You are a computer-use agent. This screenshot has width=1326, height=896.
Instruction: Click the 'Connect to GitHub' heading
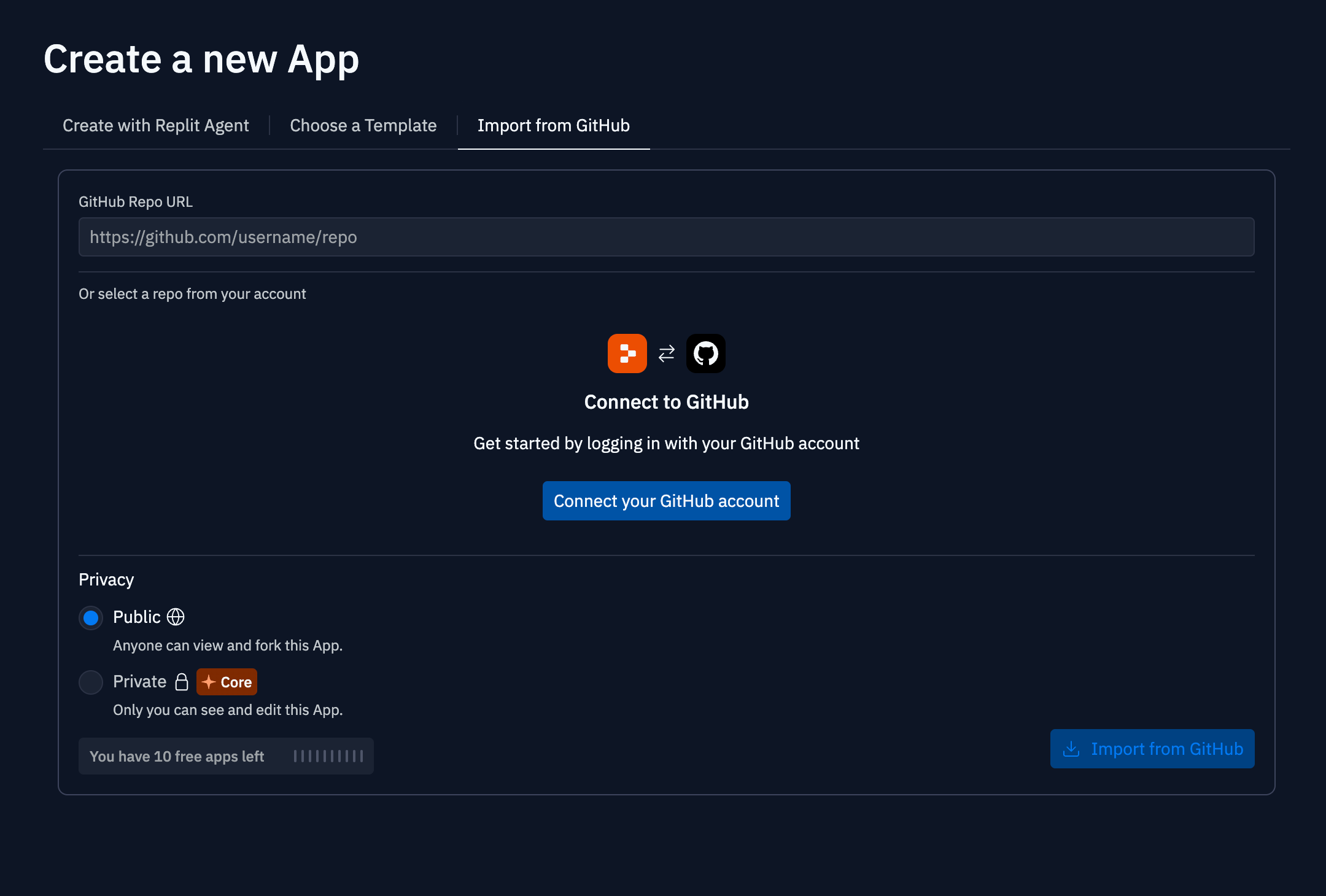[667, 402]
